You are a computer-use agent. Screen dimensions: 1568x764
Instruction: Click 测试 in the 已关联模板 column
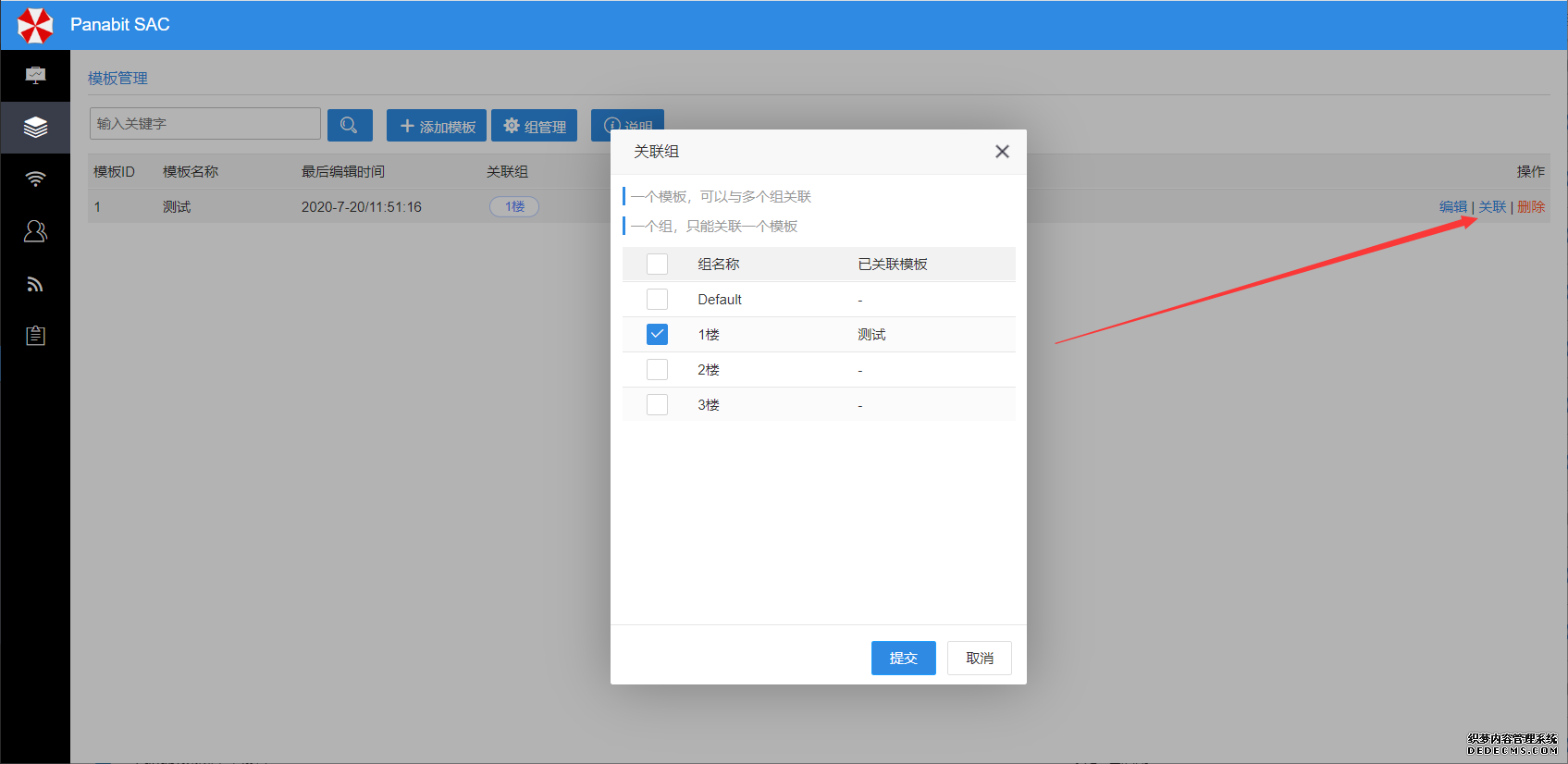tap(871, 335)
